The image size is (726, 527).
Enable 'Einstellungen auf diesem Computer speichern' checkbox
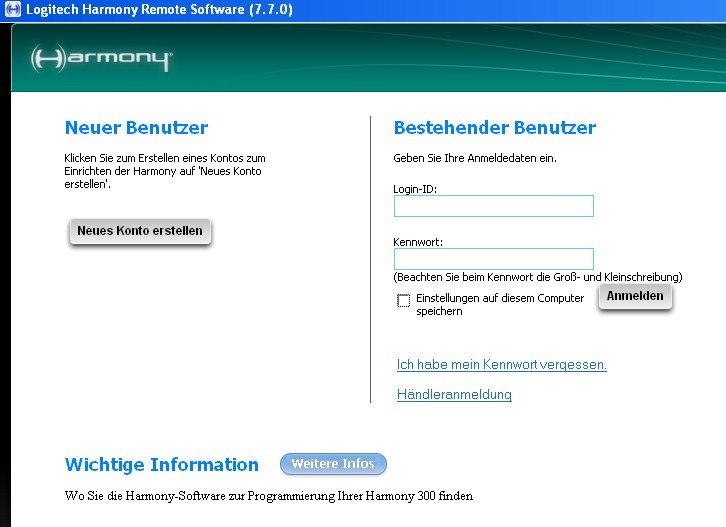(x=403, y=301)
